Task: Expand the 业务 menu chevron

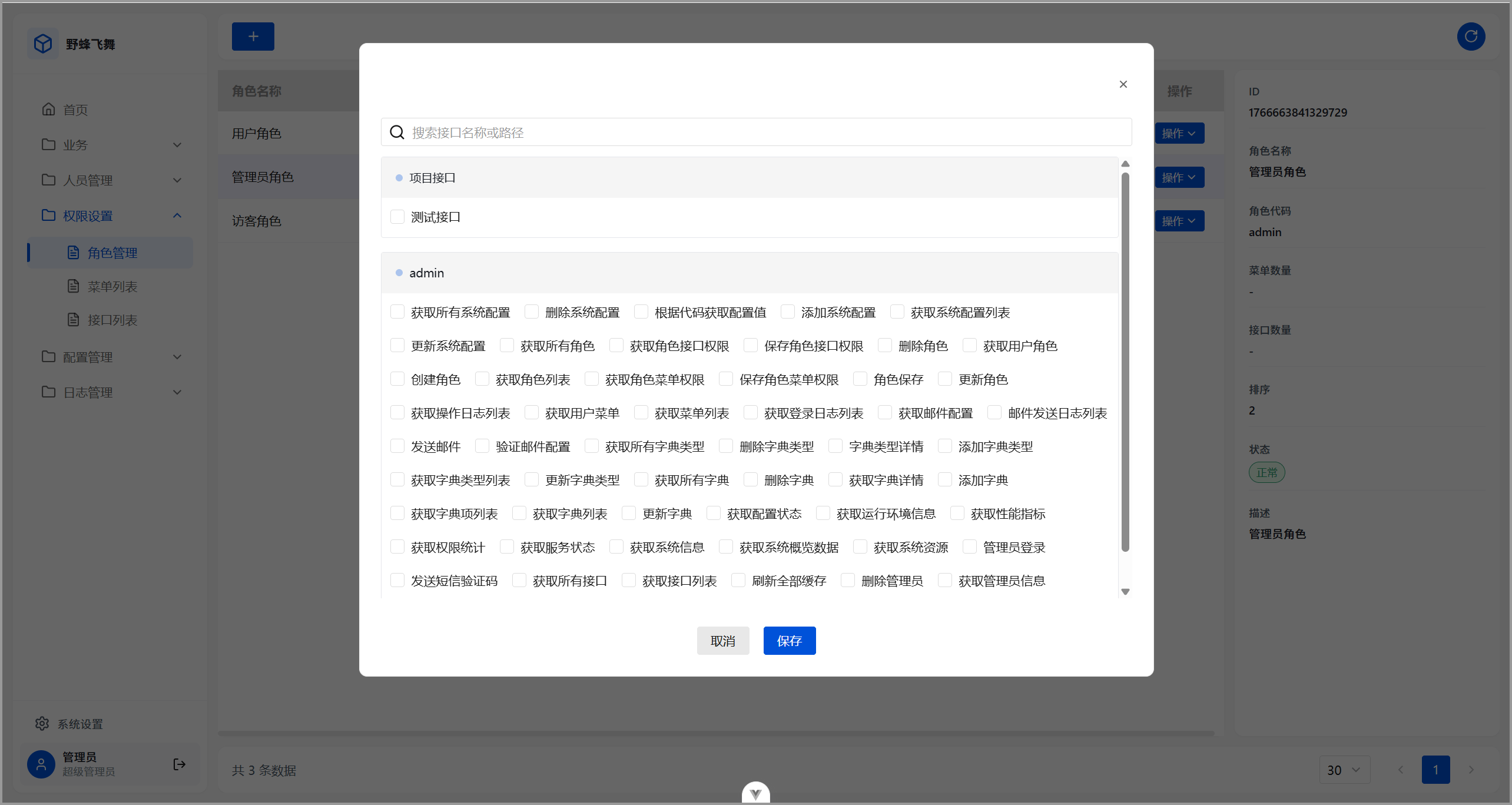Action: coord(177,145)
